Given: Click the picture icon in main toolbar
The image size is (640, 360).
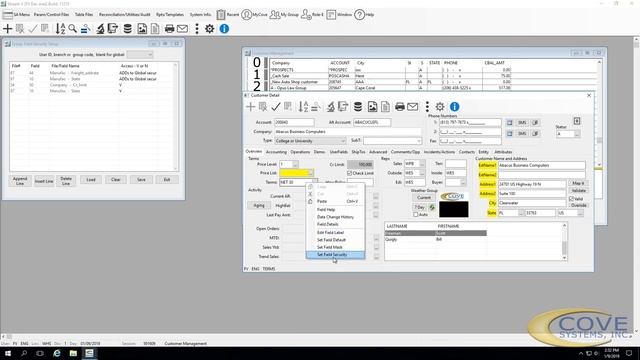Looking at the screenshot, I should 142,29.
